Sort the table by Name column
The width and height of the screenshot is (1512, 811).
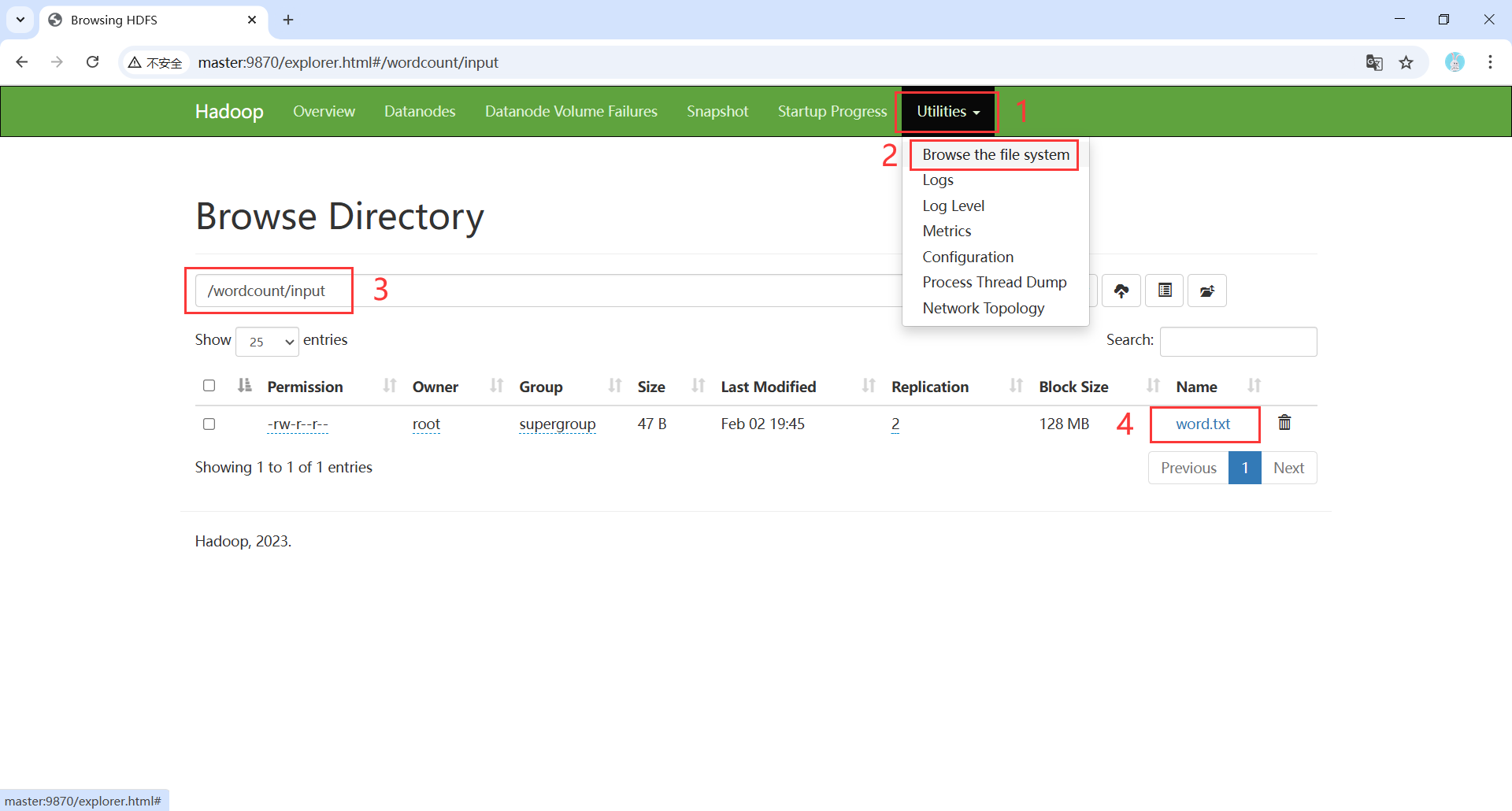[1254, 386]
